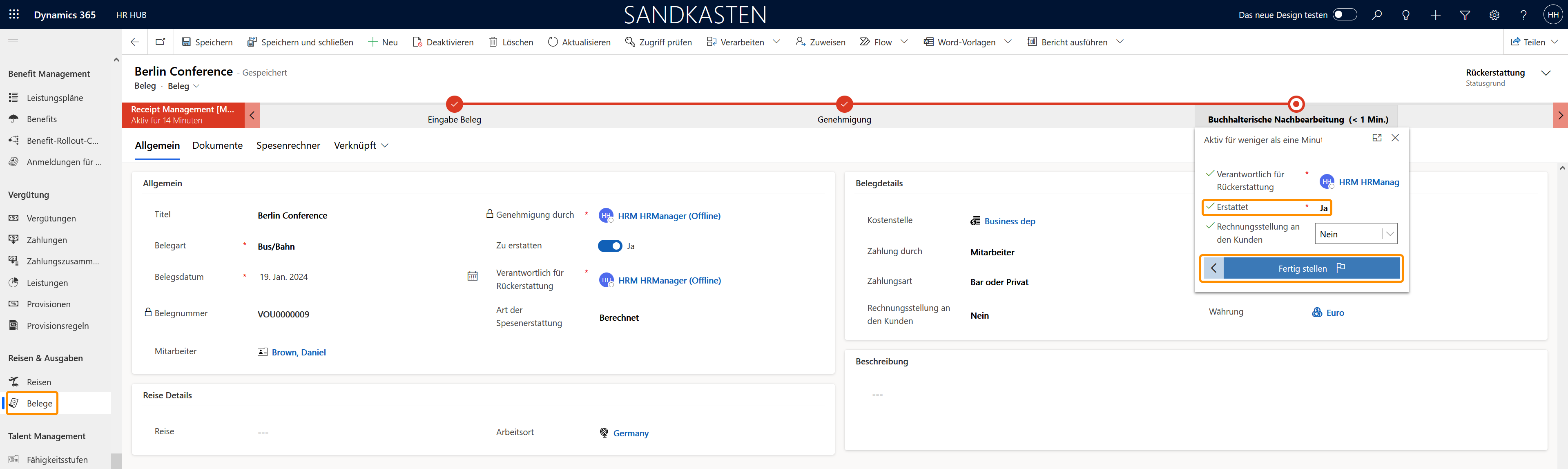Open the Verknüpft tab dropdown
The height and width of the screenshot is (469, 1568).
click(361, 145)
